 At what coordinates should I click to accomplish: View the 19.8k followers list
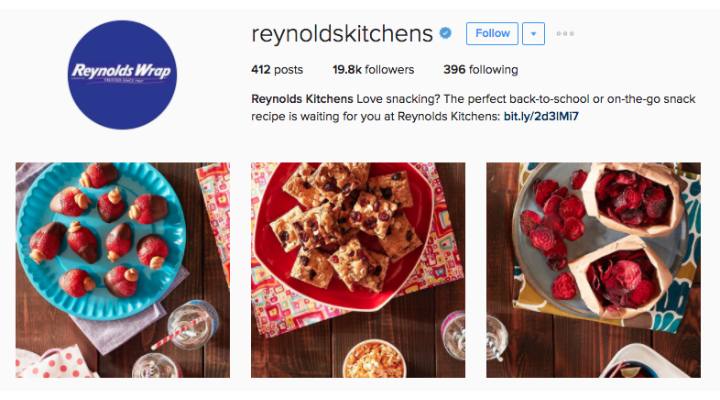(x=373, y=70)
